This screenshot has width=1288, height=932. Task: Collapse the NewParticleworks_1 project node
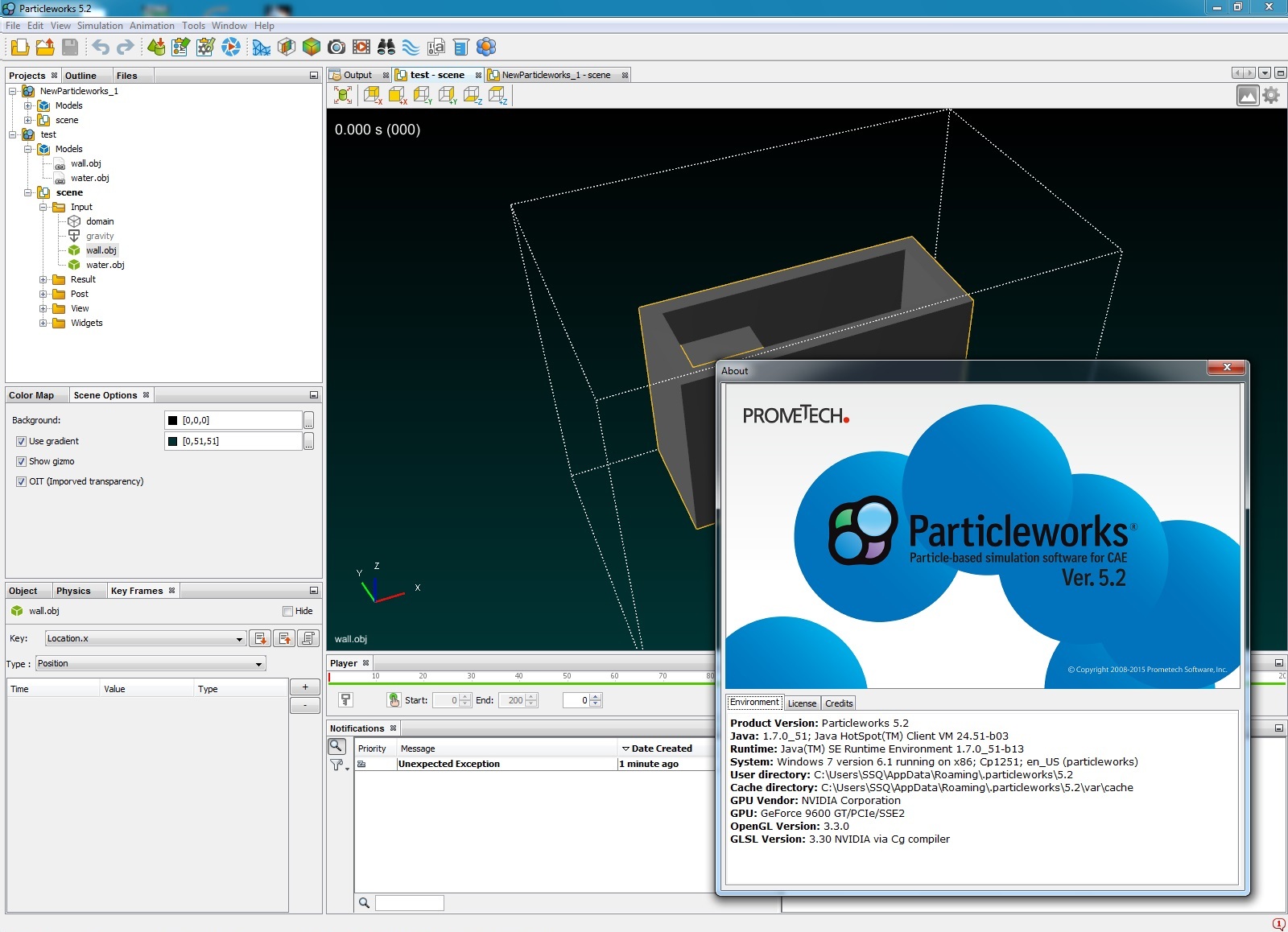(x=13, y=91)
